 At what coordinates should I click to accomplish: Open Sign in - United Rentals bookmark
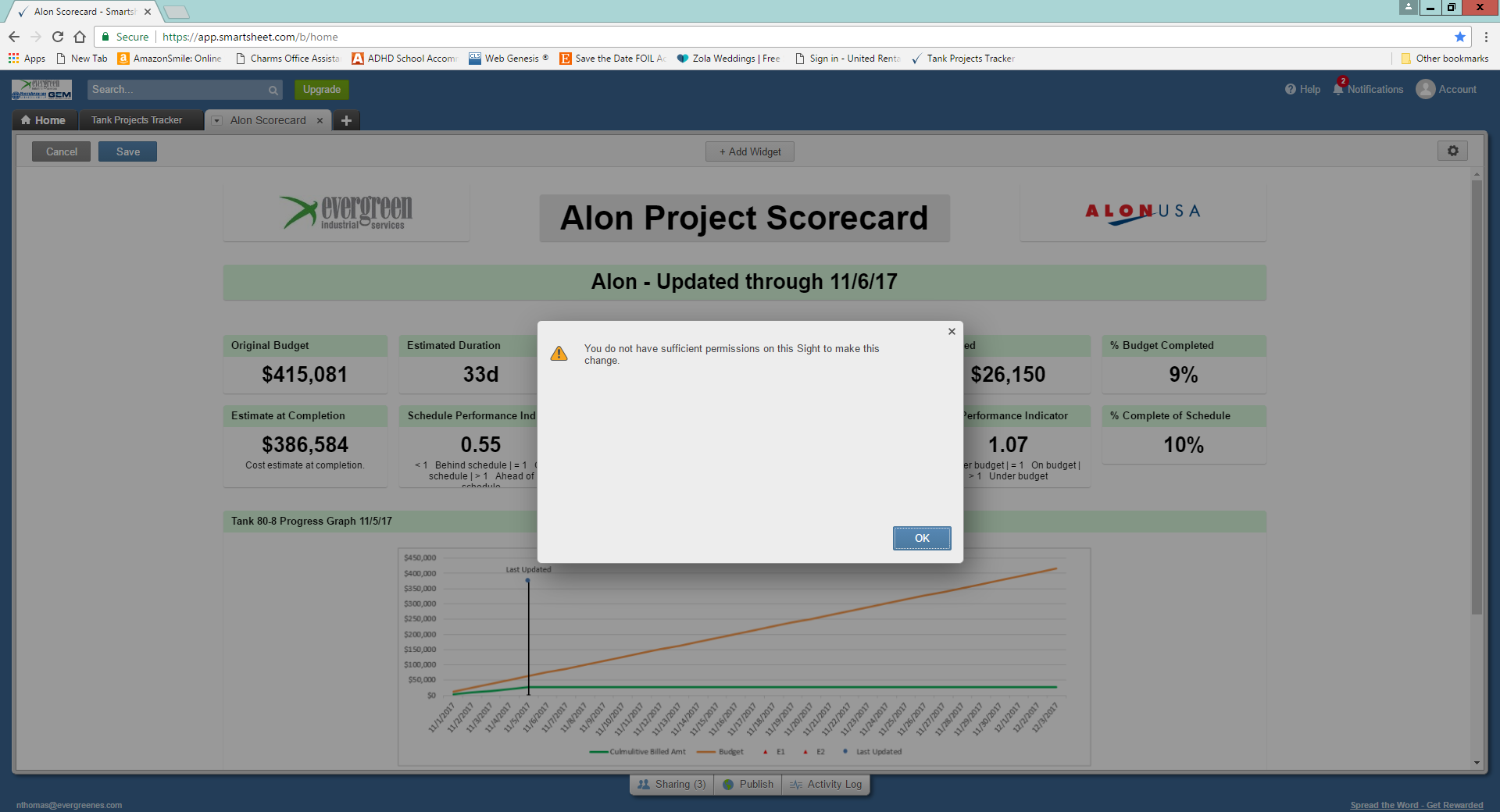848,59
